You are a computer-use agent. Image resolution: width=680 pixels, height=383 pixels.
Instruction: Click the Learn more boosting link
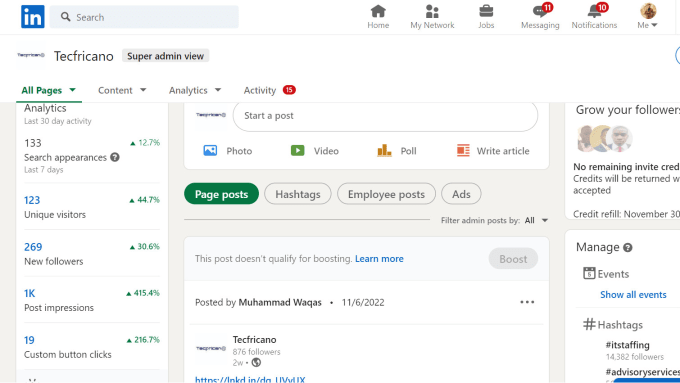(379, 259)
